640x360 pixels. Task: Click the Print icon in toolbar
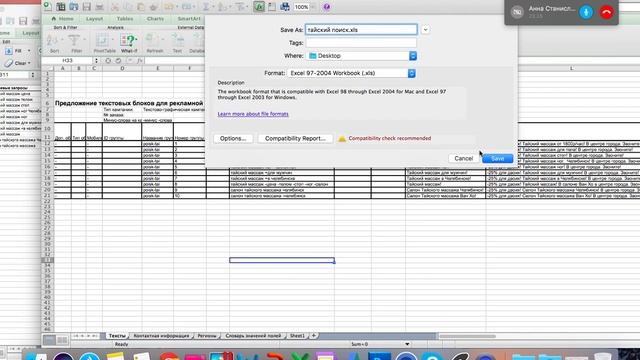coord(99,7)
